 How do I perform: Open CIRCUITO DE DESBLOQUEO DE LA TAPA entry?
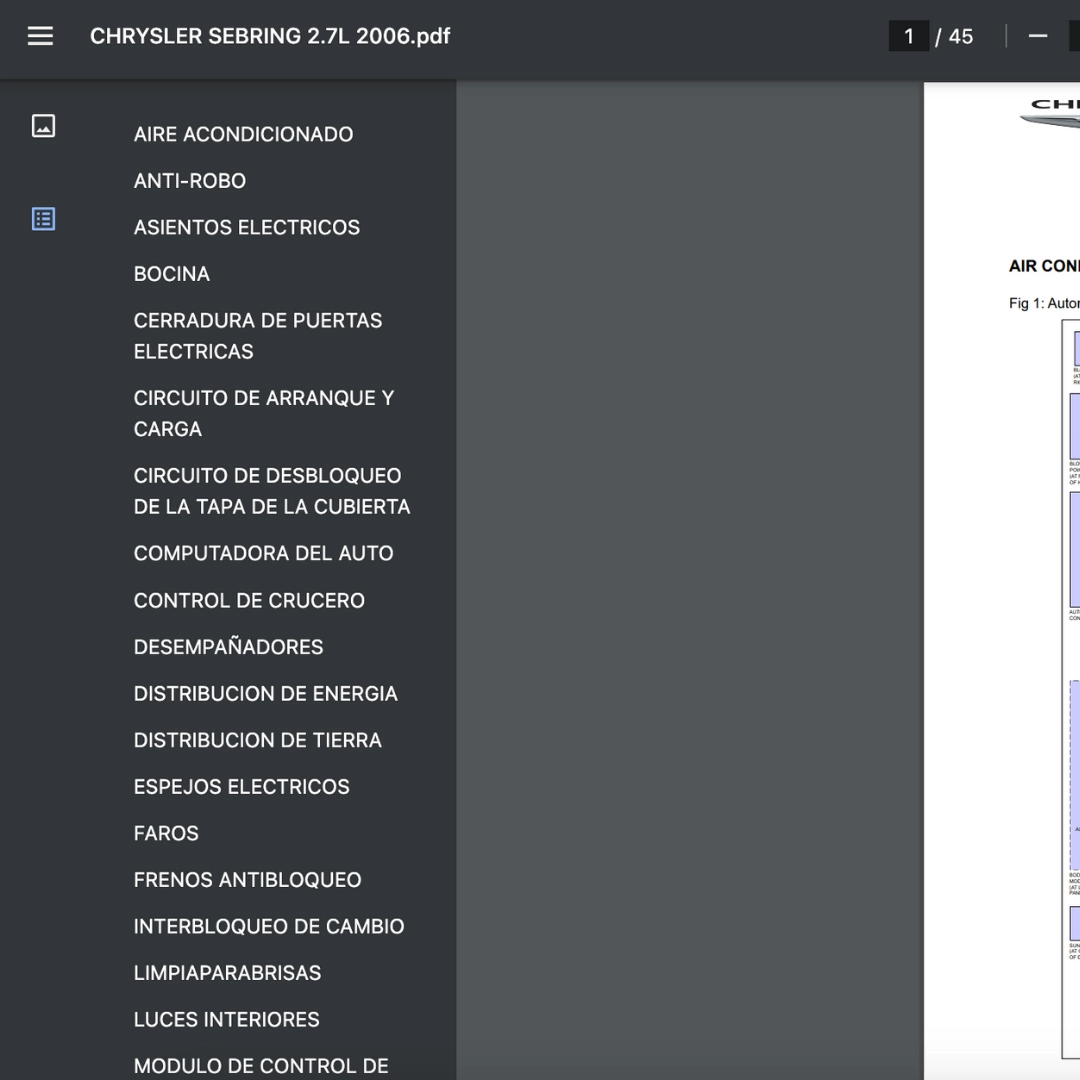pyautogui.click(x=272, y=491)
